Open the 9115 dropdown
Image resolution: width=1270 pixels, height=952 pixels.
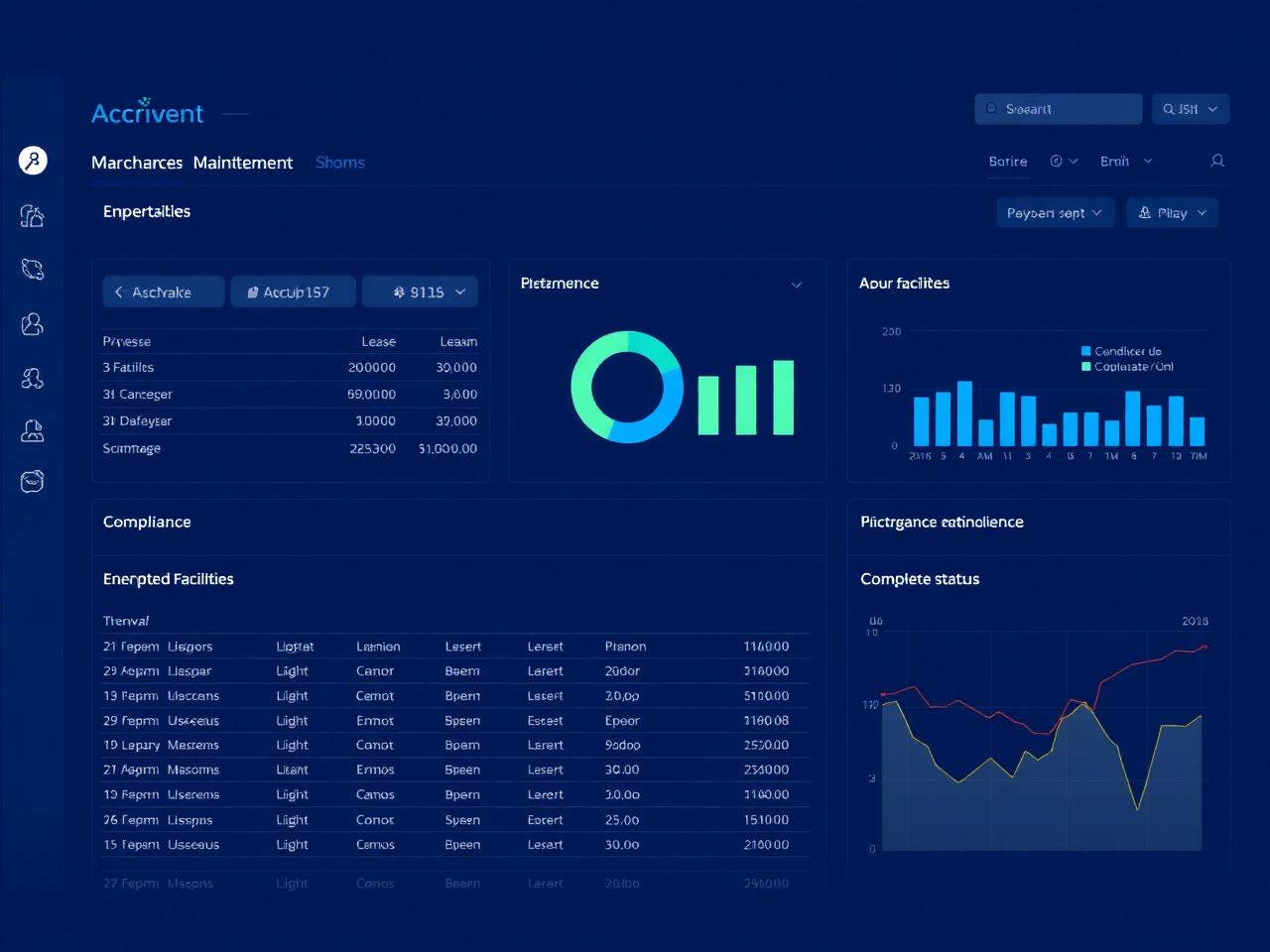(x=420, y=292)
